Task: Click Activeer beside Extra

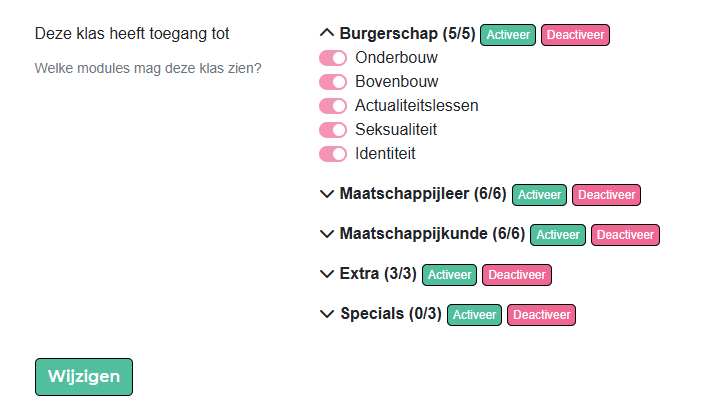Action: click(450, 275)
